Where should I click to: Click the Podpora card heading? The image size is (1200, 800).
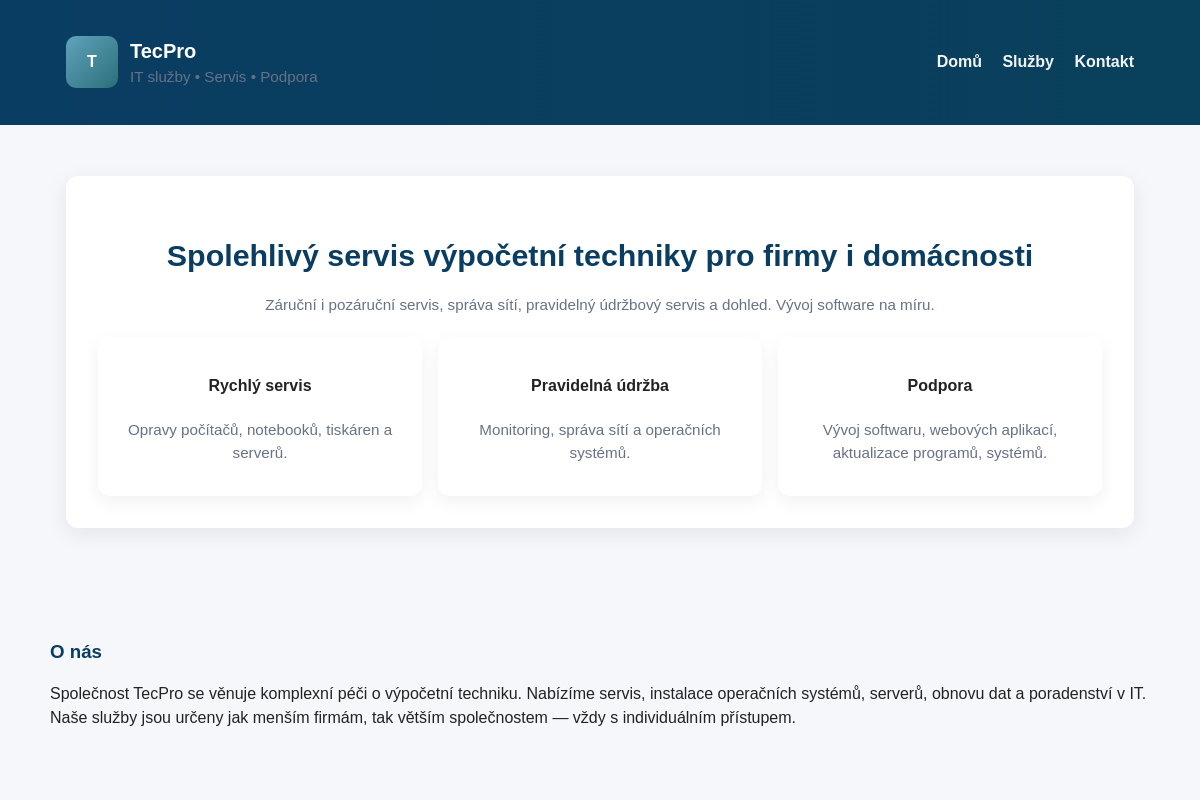(x=940, y=386)
